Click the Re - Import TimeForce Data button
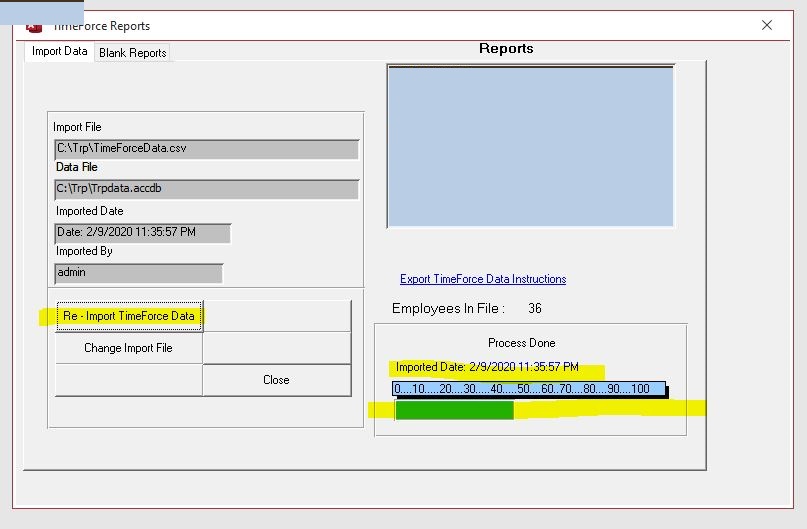This screenshot has width=807, height=529. click(129, 316)
